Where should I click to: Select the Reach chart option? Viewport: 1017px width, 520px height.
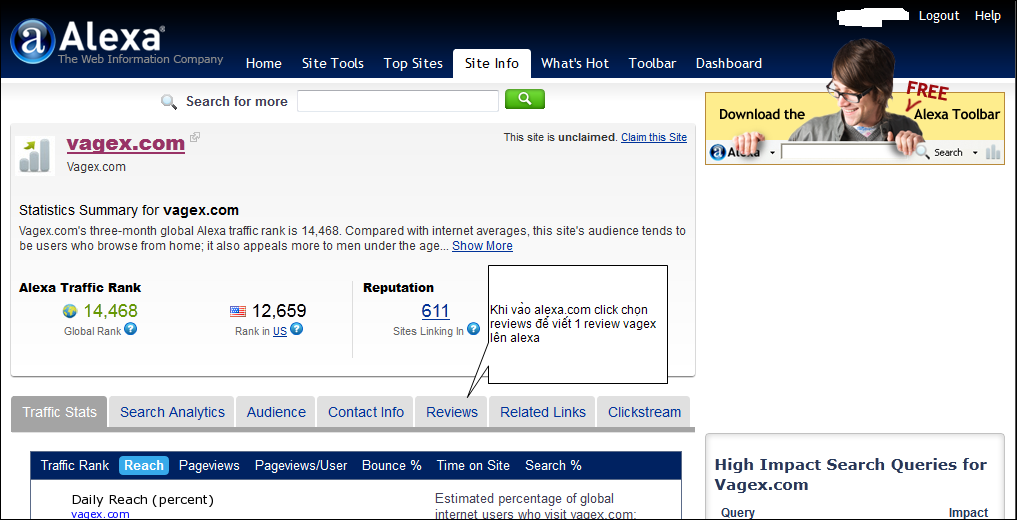click(x=144, y=466)
